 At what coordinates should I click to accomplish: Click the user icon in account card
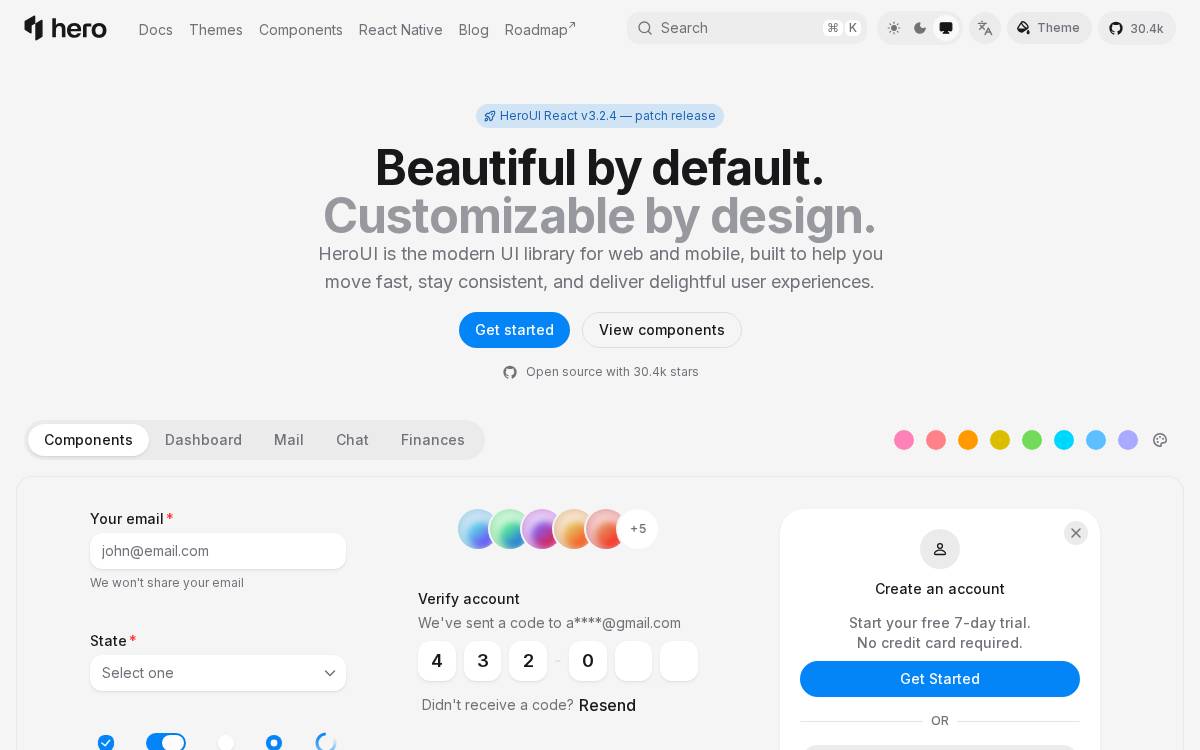(940, 549)
